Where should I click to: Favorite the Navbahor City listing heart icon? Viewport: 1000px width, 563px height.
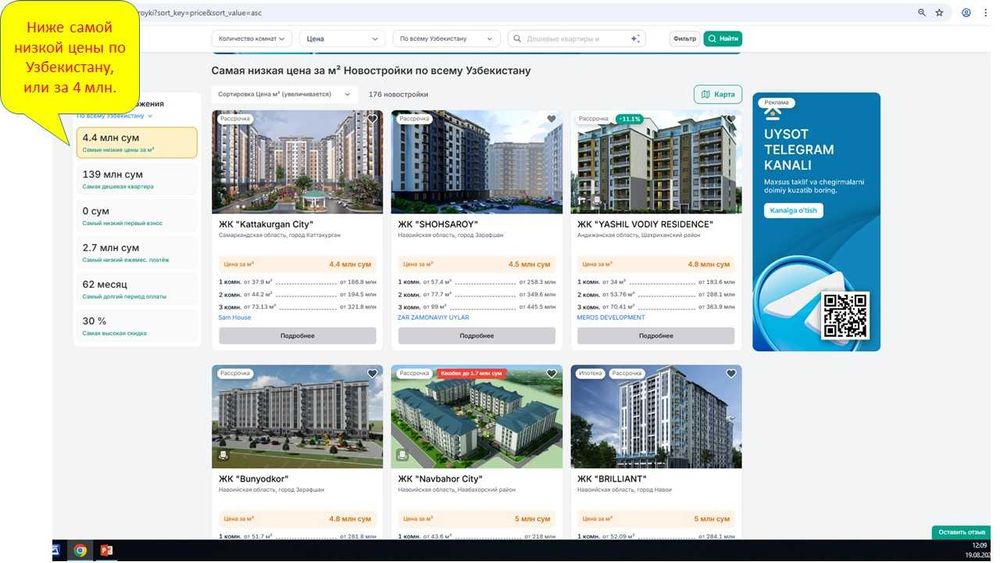tap(552, 374)
